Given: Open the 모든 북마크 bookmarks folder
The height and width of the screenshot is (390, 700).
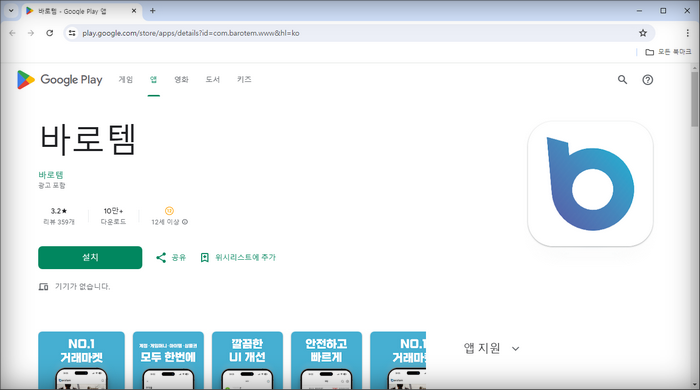Looking at the screenshot, I should point(668,52).
